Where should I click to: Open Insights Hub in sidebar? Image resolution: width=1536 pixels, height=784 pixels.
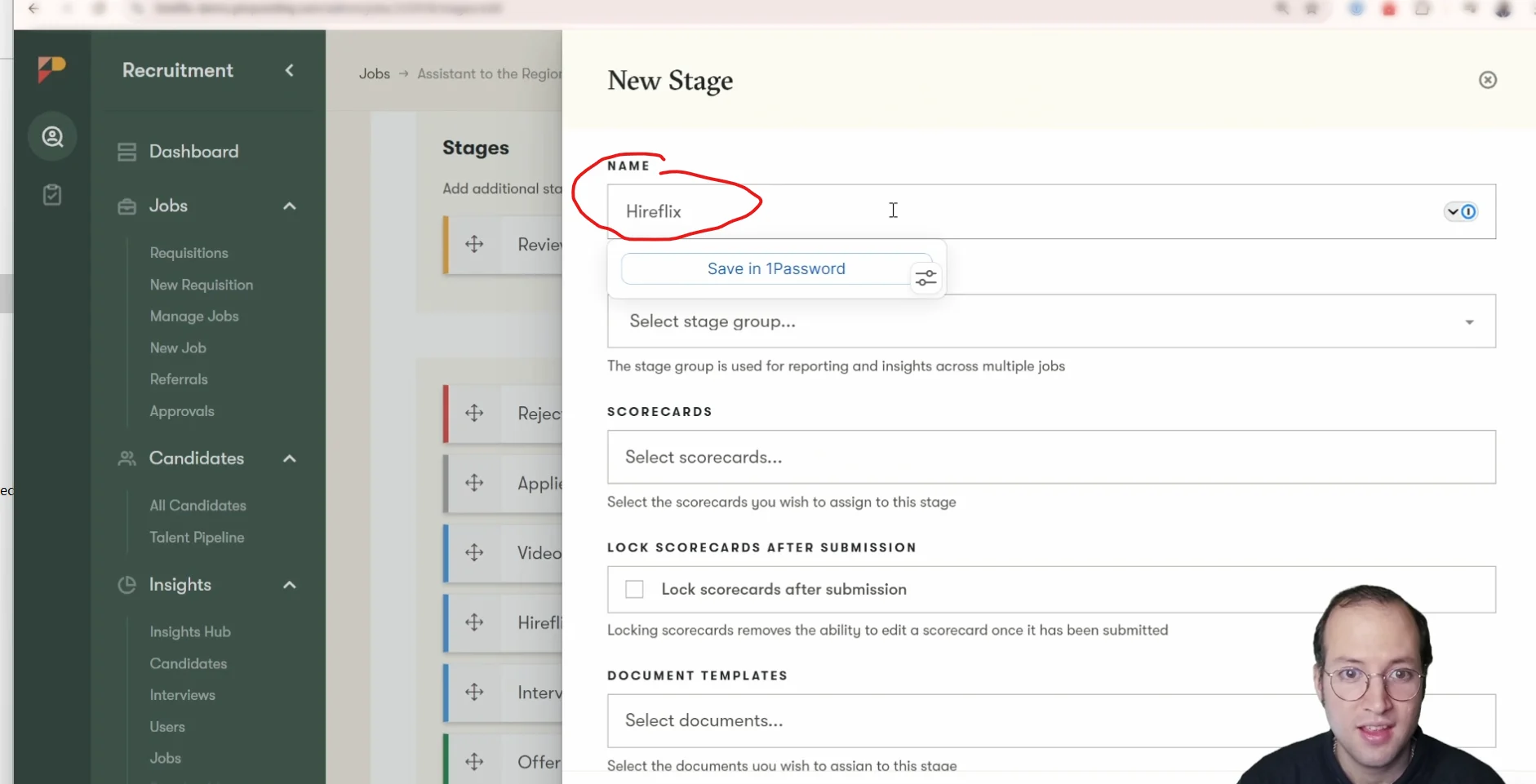(190, 632)
